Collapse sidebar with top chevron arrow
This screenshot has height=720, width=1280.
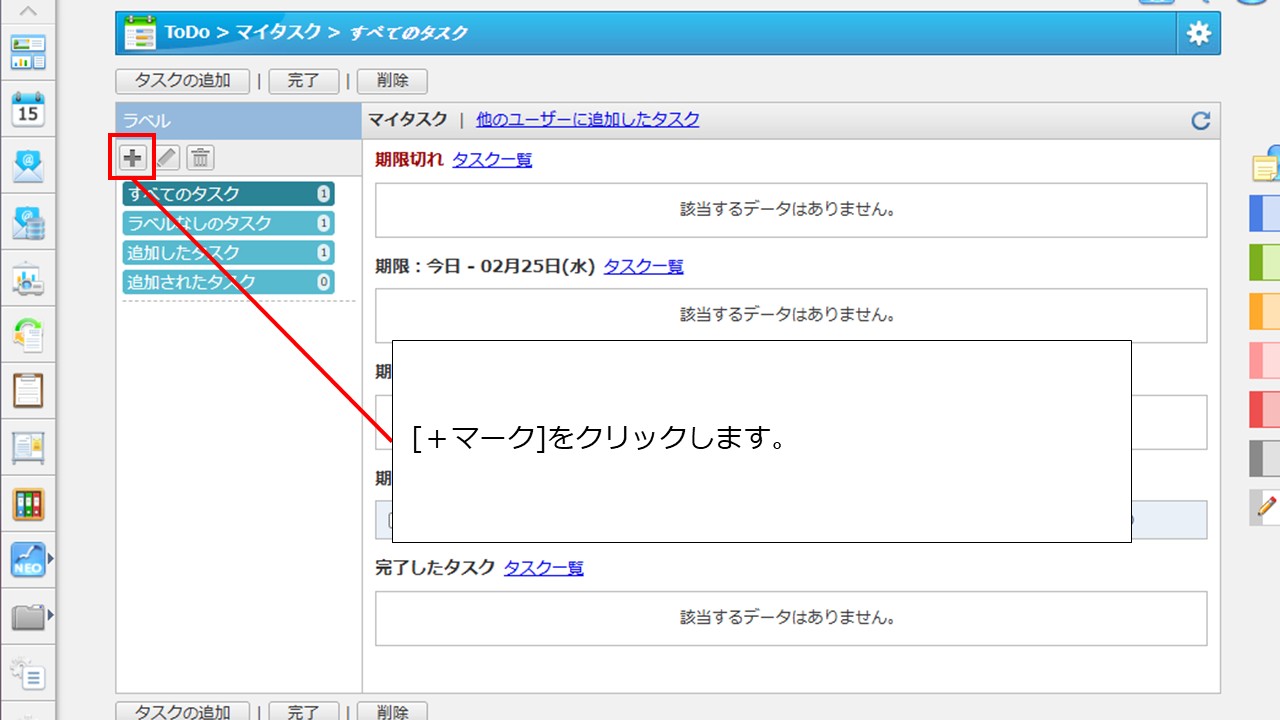click(x=28, y=11)
